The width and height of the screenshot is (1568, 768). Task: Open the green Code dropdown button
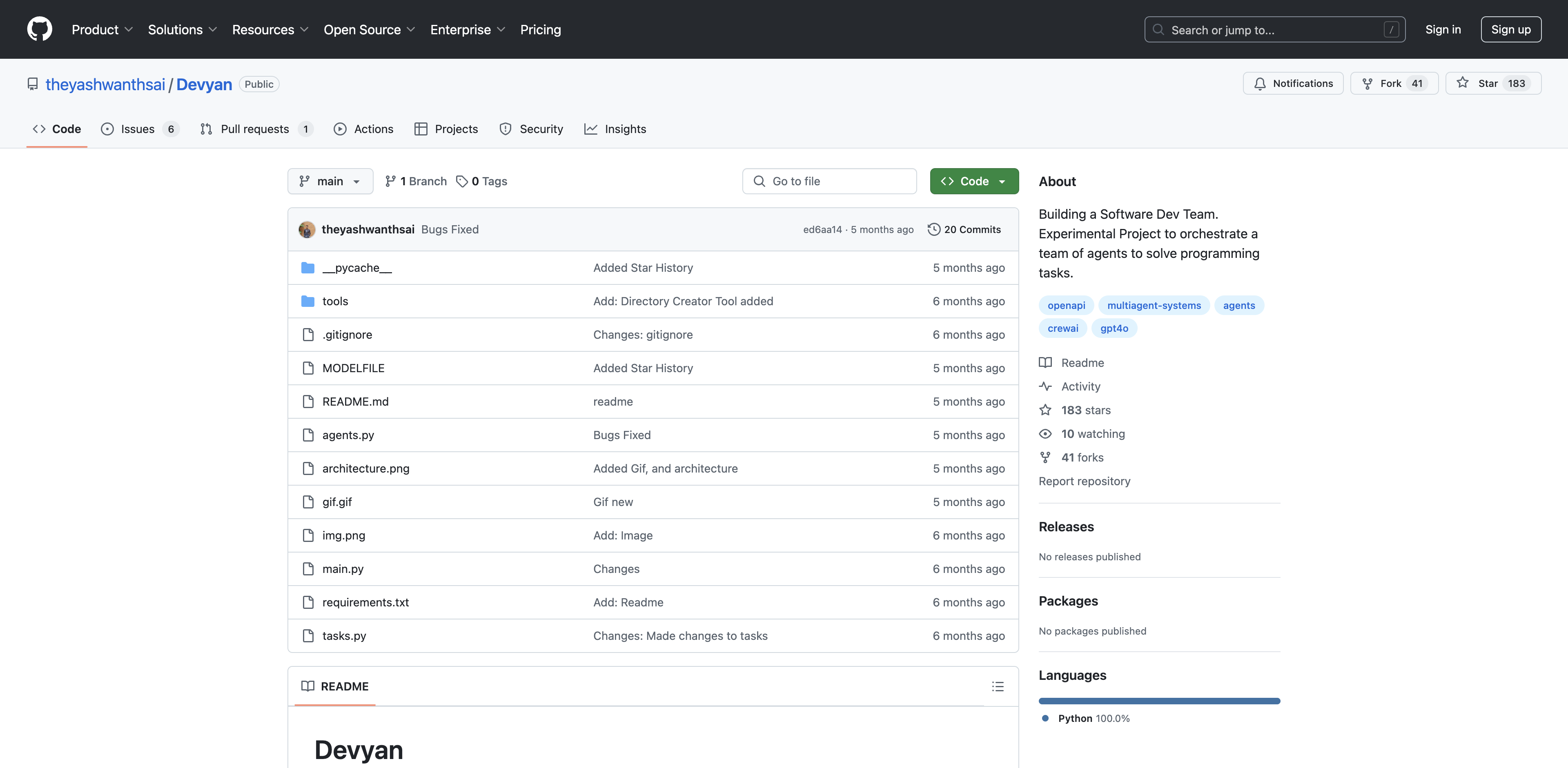(x=974, y=181)
